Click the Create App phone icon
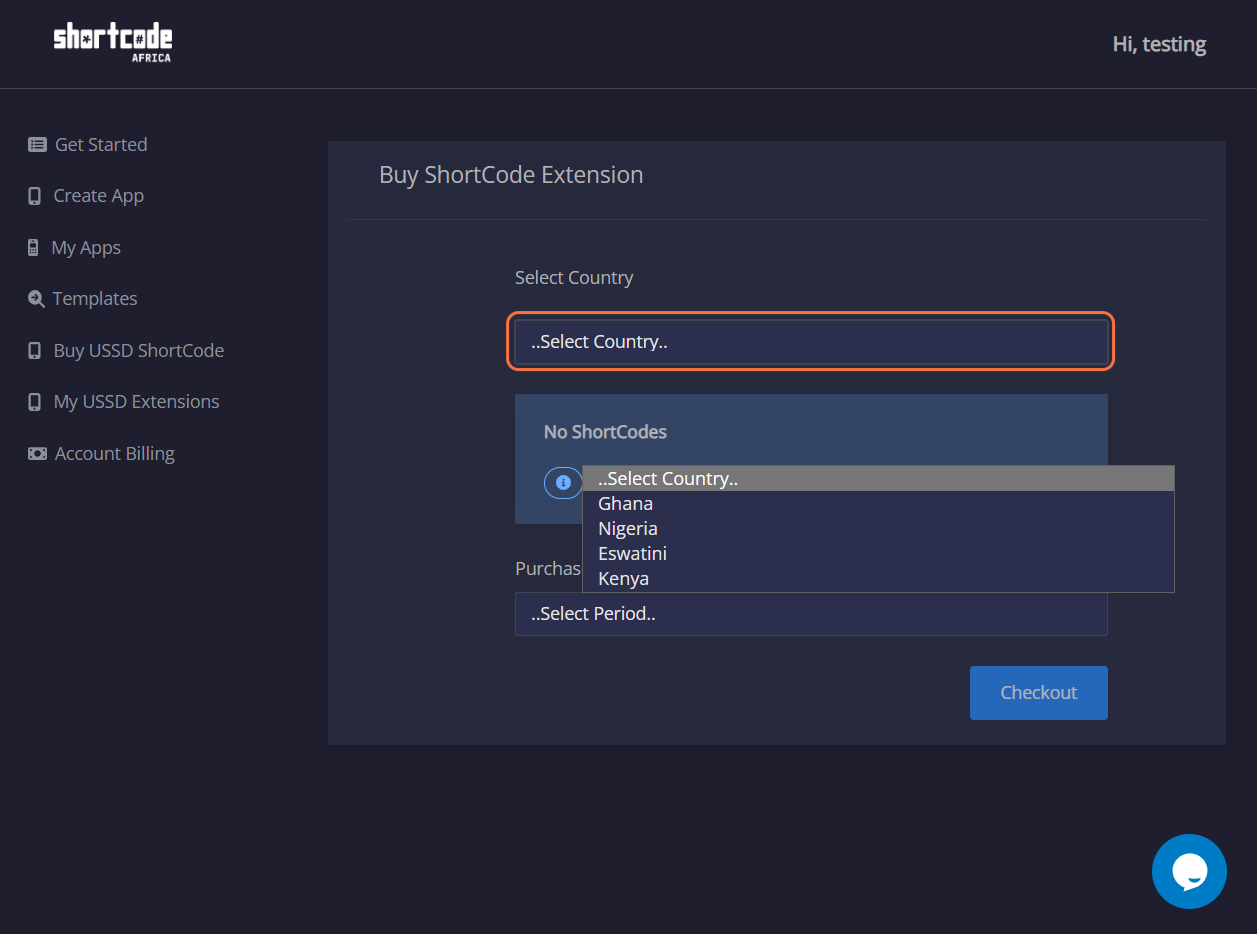Viewport: 1257px width, 934px height. [x=35, y=196]
